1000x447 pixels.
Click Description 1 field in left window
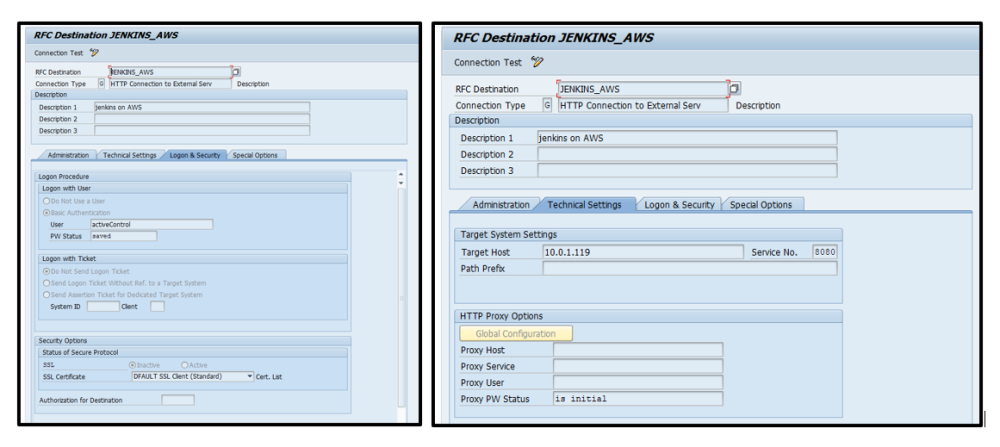click(202, 107)
